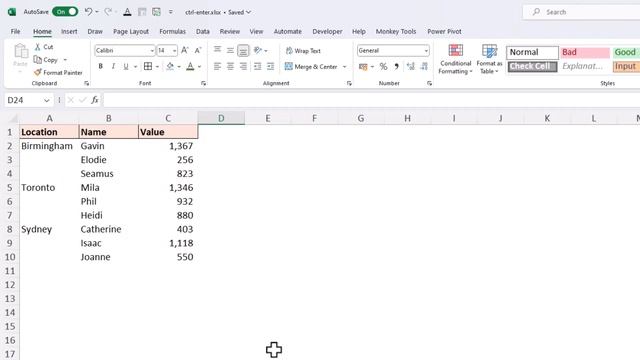Apply the Bad cell style
The image size is (640, 360).
pyautogui.click(x=585, y=52)
